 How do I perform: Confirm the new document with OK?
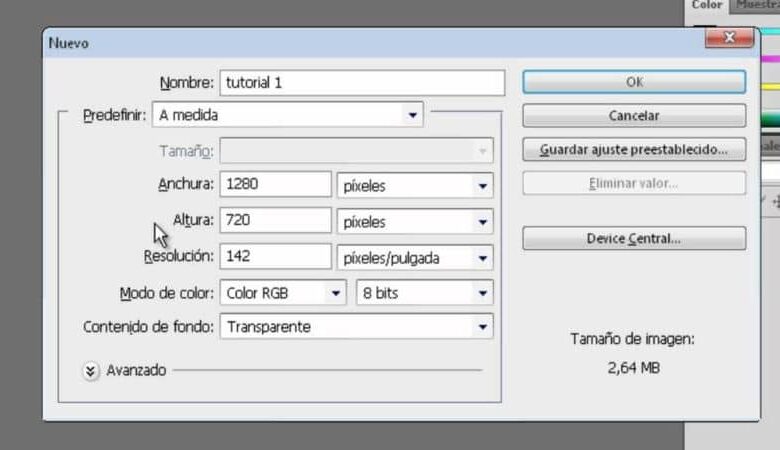[634, 82]
